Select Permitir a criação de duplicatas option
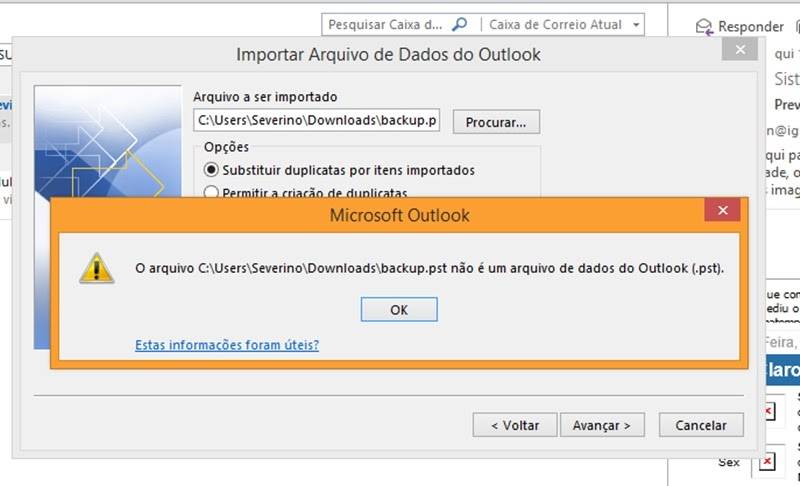This screenshot has height=486, width=800. (306, 193)
